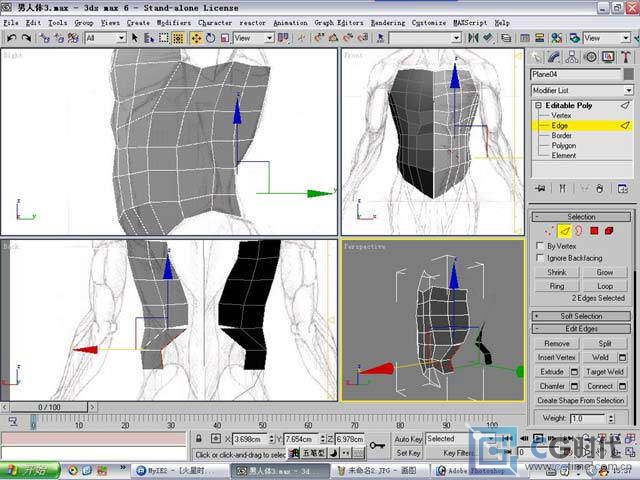Viewport: 640px width, 480px height.
Task: Open the Material Editor toolbar icon
Action: click(x=557, y=38)
